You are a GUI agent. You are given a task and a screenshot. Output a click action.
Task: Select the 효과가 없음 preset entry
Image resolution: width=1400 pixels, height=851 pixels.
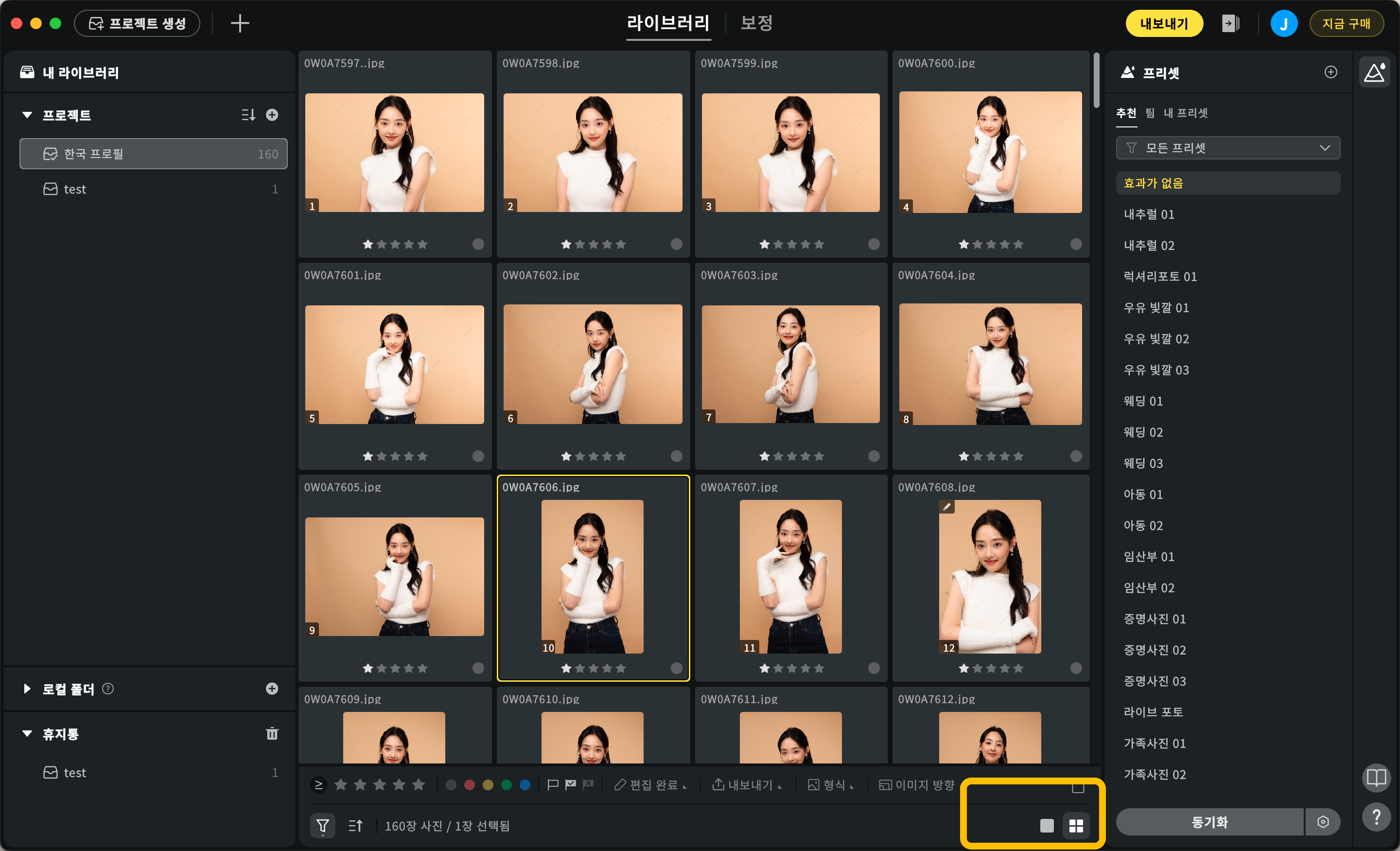(1228, 183)
